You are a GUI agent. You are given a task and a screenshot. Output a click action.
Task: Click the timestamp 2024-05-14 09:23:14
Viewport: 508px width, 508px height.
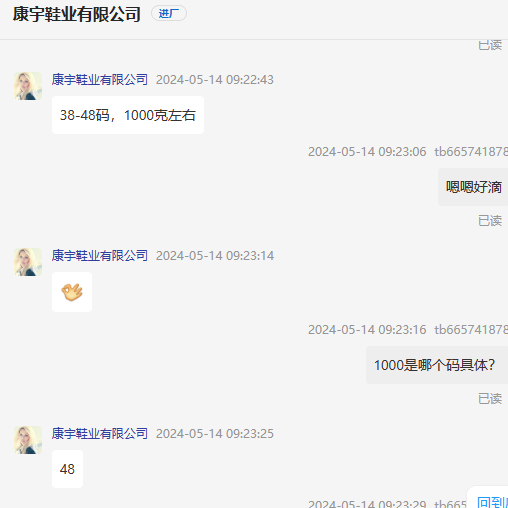[x=215, y=256]
